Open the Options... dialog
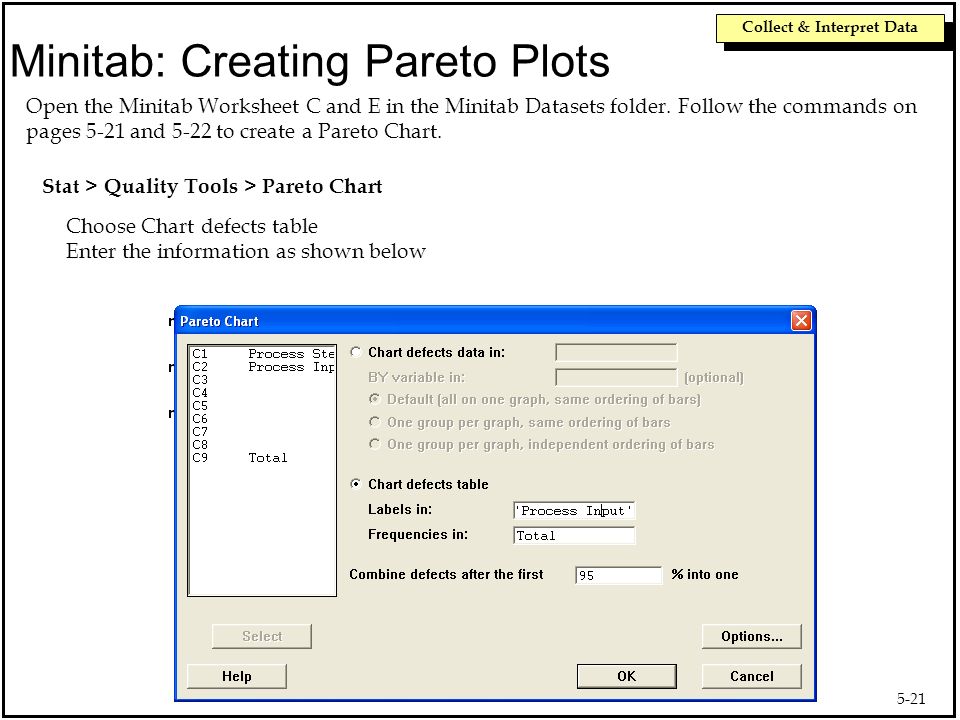 [751, 636]
